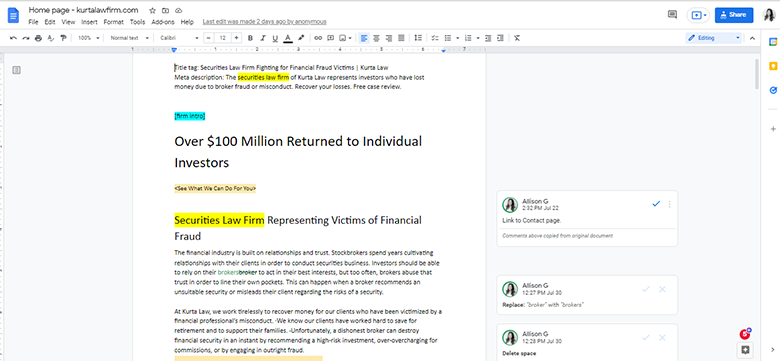Screen dimensions: 780x361
Task: Insert a bulleted list
Action: [447, 38]
